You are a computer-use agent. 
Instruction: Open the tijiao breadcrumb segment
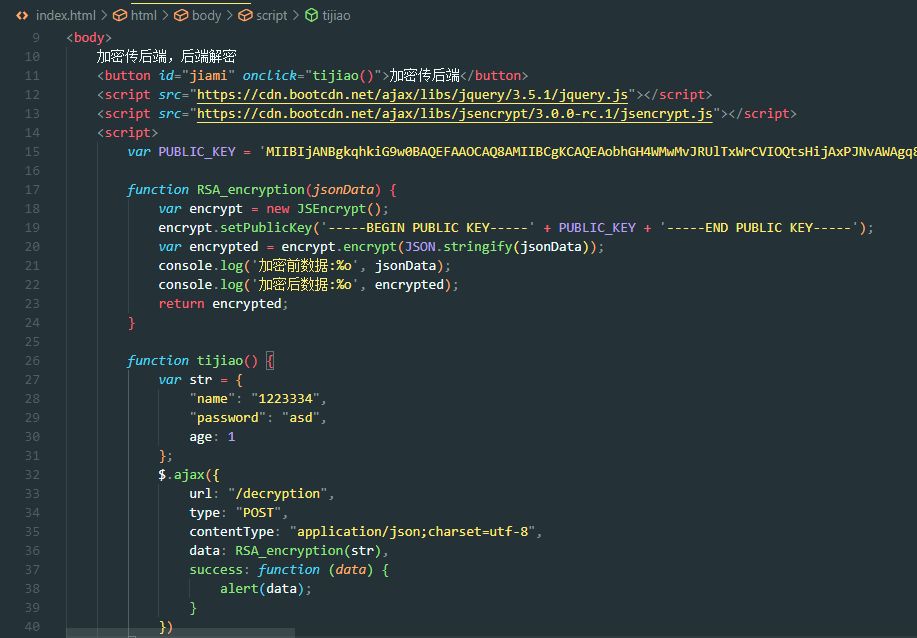336,16
